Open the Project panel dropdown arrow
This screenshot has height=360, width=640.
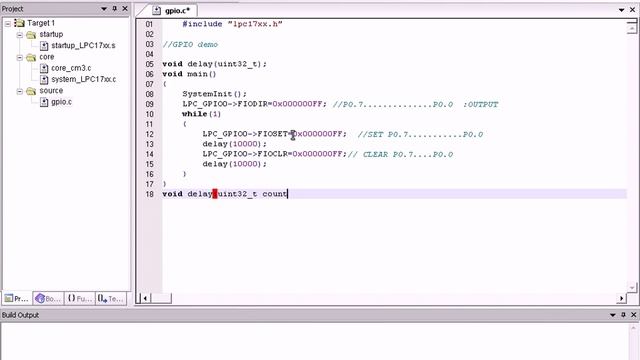click(104, 9)
